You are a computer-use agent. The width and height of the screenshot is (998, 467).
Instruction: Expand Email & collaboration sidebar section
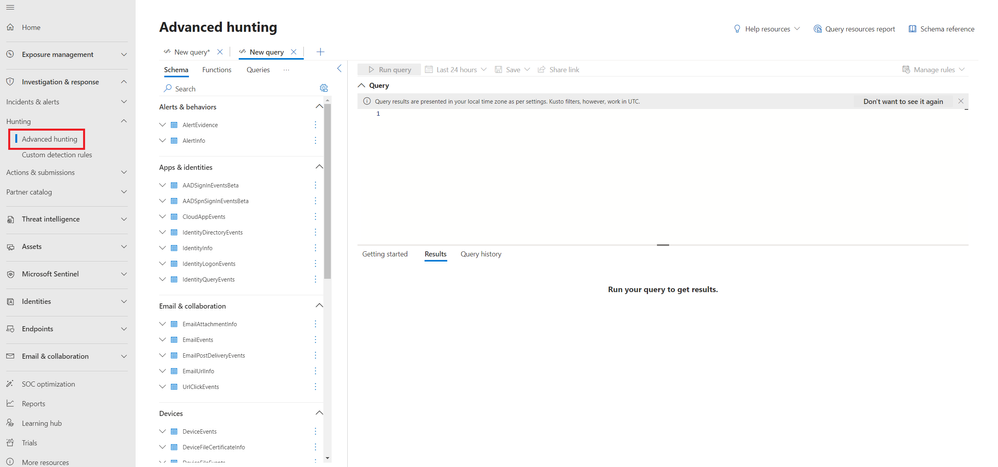(x=123, y=356)
